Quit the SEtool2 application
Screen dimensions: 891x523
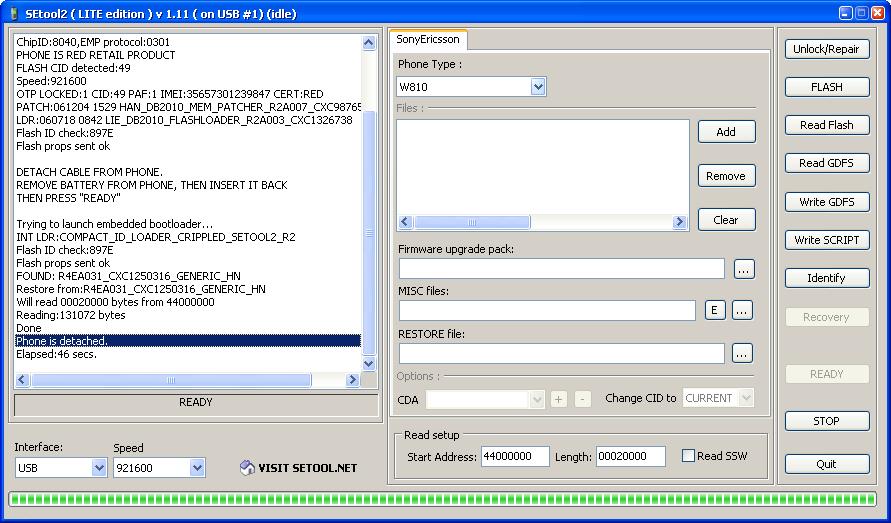click(x=827, y=464)
